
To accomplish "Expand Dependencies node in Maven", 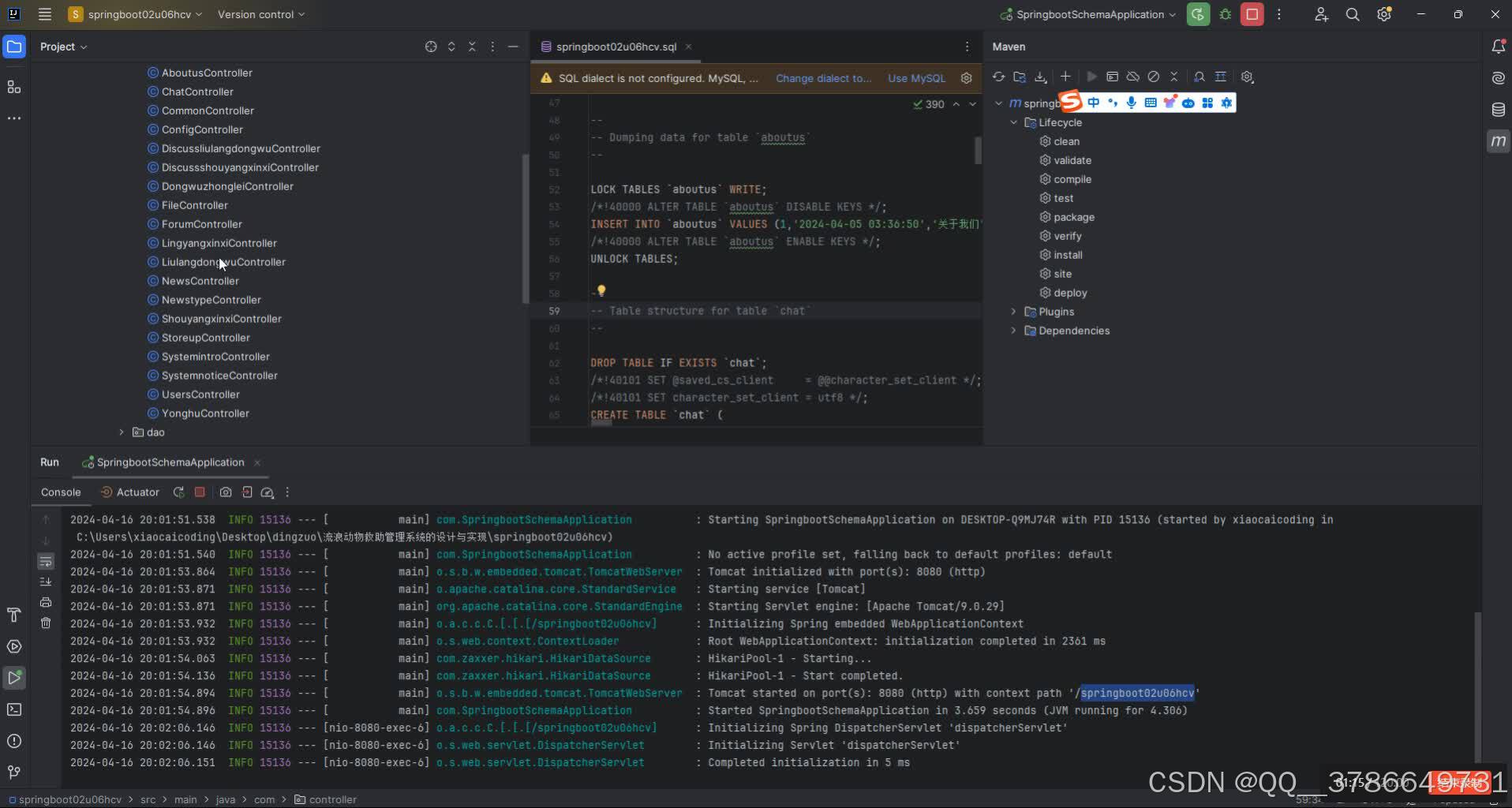I will pos(1014,331).
